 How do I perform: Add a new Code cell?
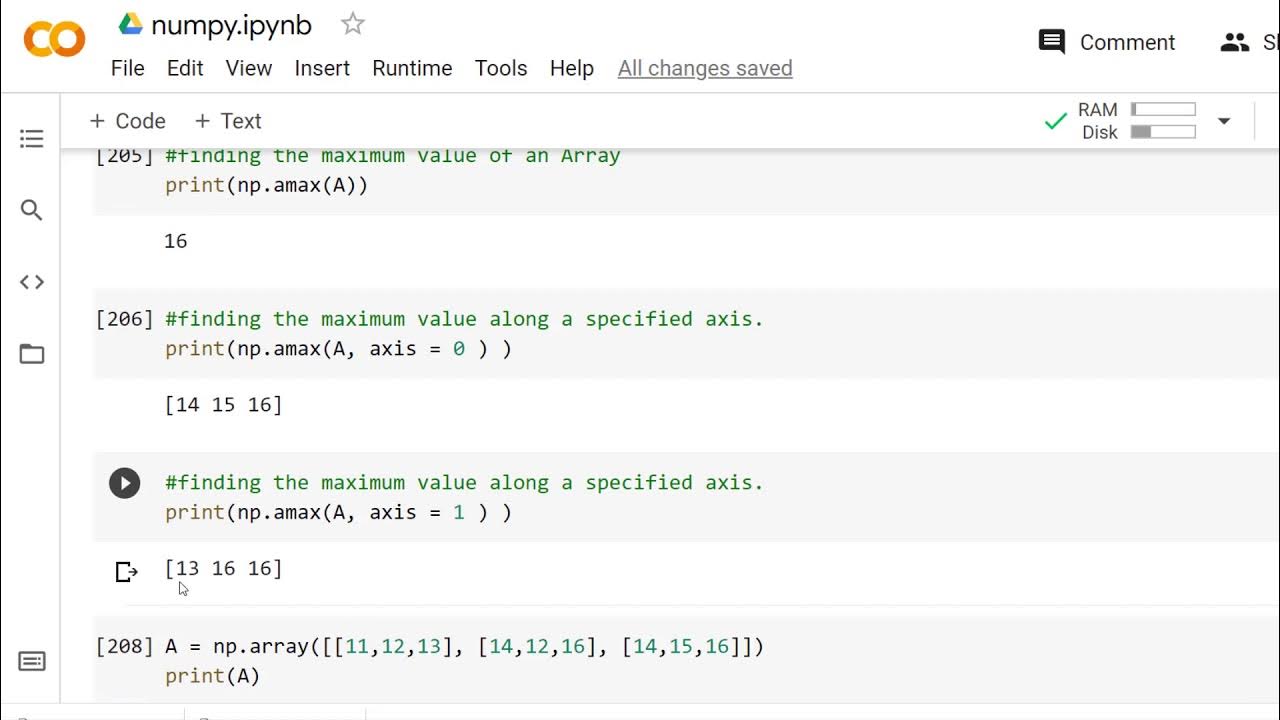[127, 121]
